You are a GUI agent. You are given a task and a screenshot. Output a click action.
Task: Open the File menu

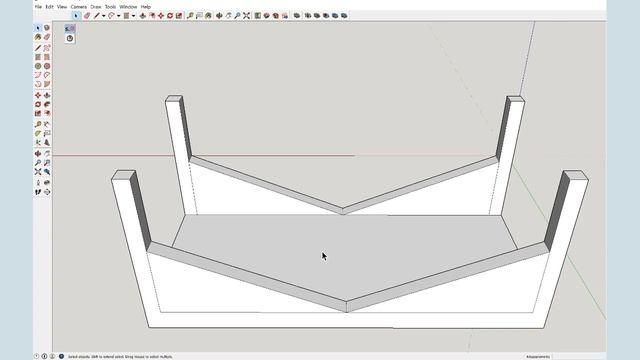click(x=38, y=7)
